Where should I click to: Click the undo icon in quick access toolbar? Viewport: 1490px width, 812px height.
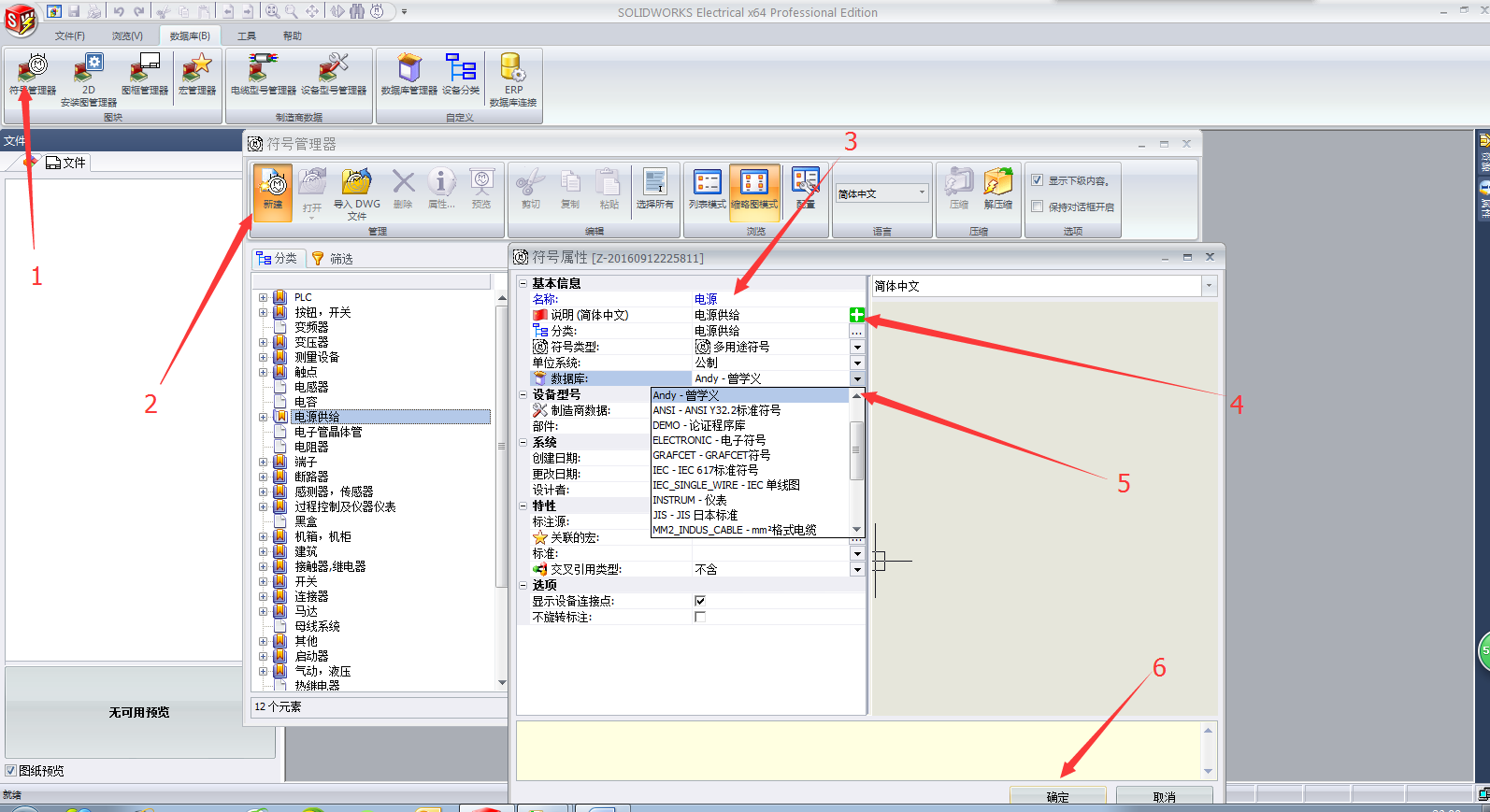(x=119, y=11)
